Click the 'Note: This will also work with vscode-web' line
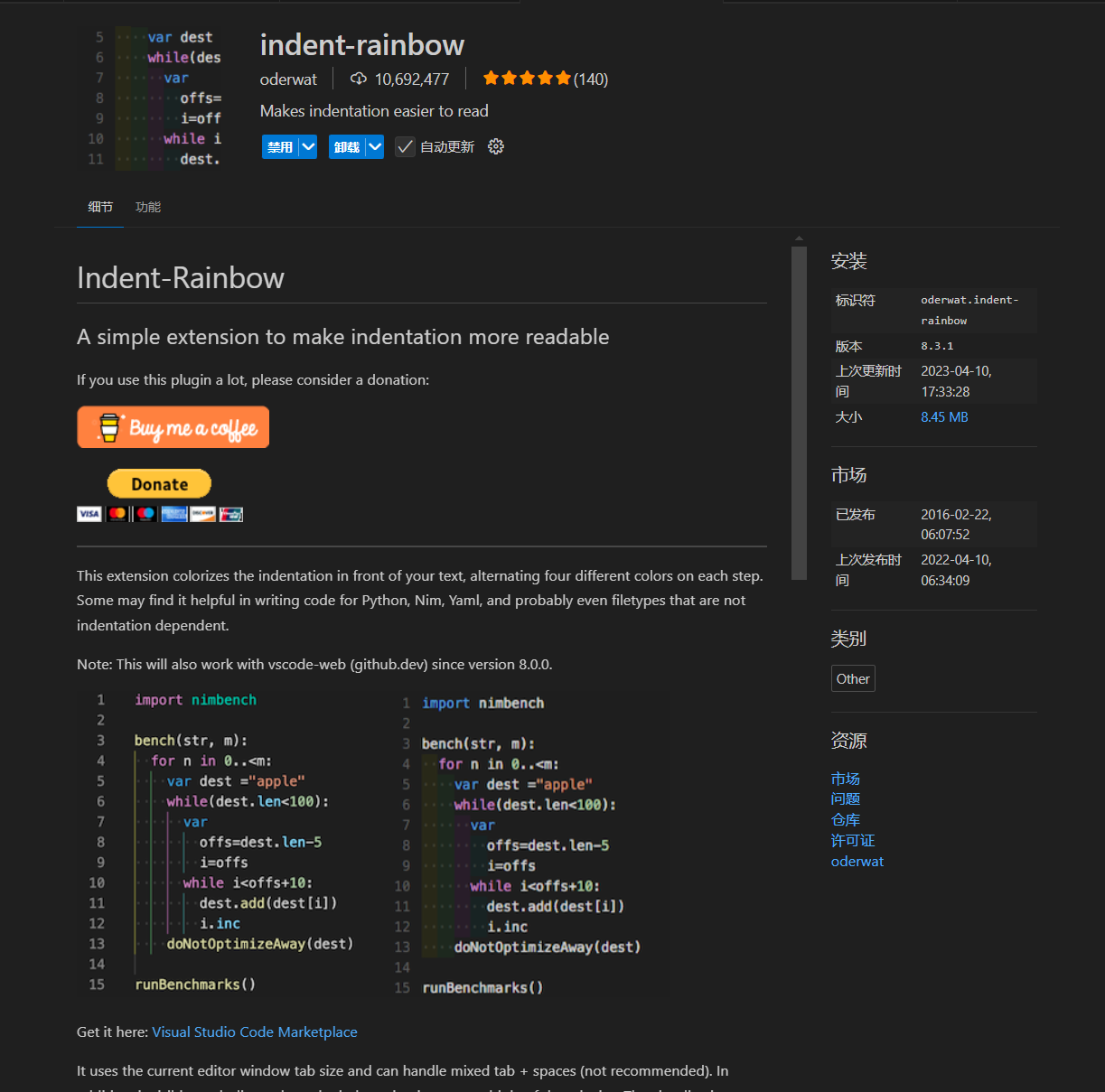 tap(314, 664)
